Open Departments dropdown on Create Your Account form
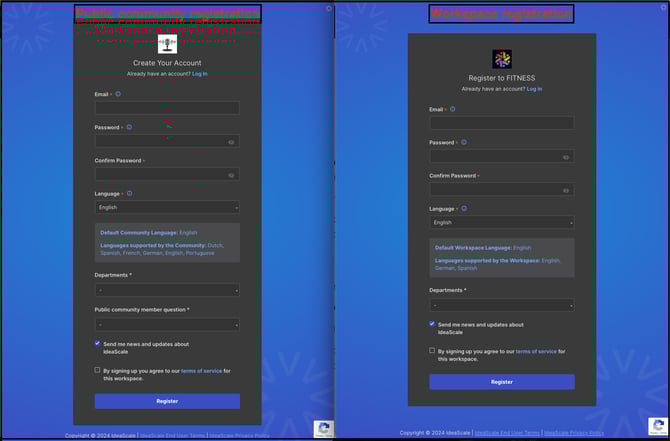Screen dimensions: 670x441 tap(167, 290)
